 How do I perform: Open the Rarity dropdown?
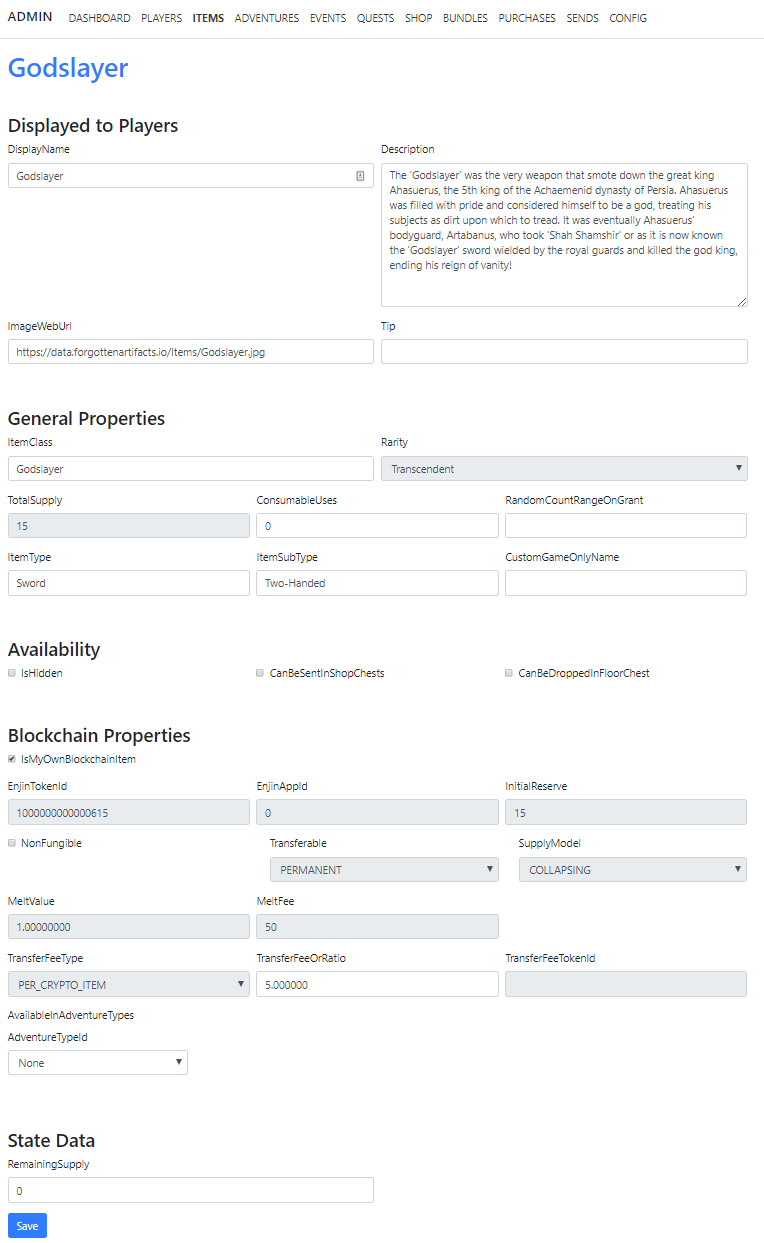564,468
